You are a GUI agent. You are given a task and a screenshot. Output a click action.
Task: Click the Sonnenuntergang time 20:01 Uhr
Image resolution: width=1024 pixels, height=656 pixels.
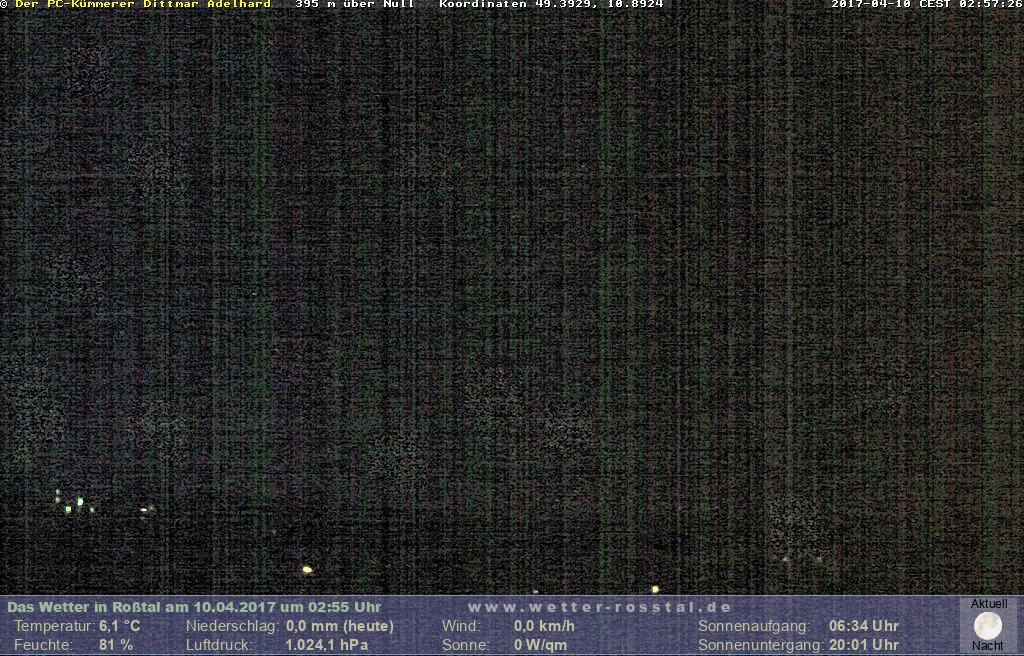[x=863, y=645]
